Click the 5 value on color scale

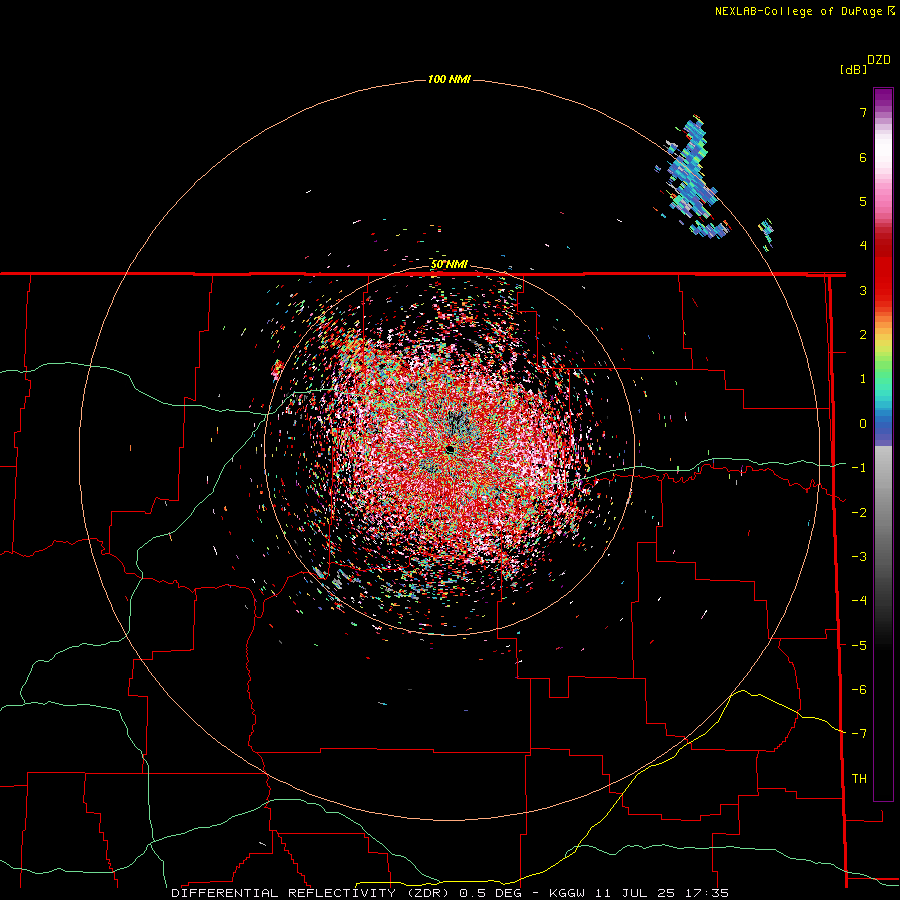(863, 201)
